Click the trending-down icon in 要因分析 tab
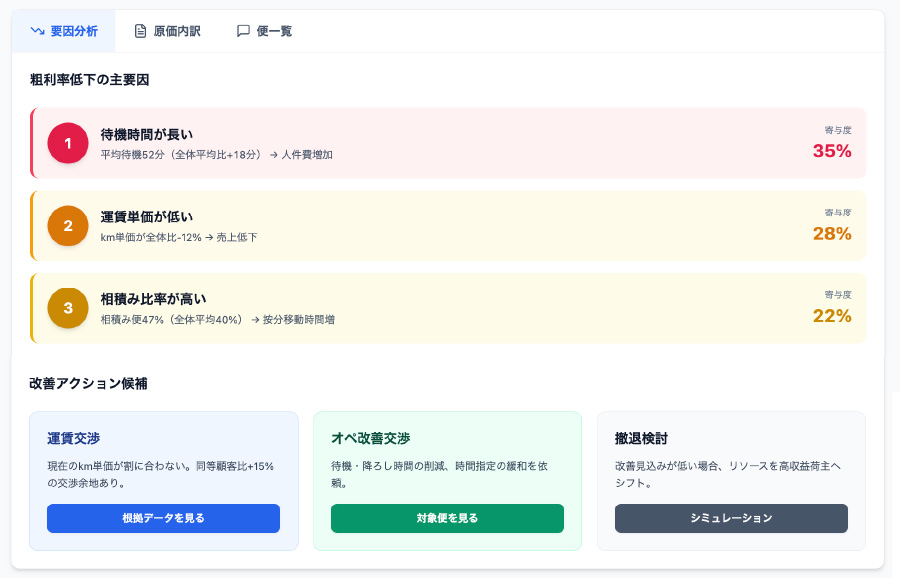900x578 pixels. pyautogui.click(x=37, y=31)
